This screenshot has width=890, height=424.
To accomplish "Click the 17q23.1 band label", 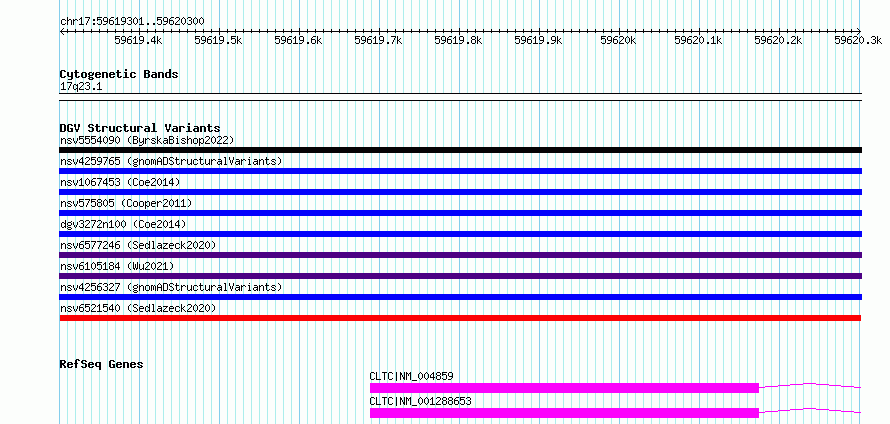I will click(x=81, y=87).
